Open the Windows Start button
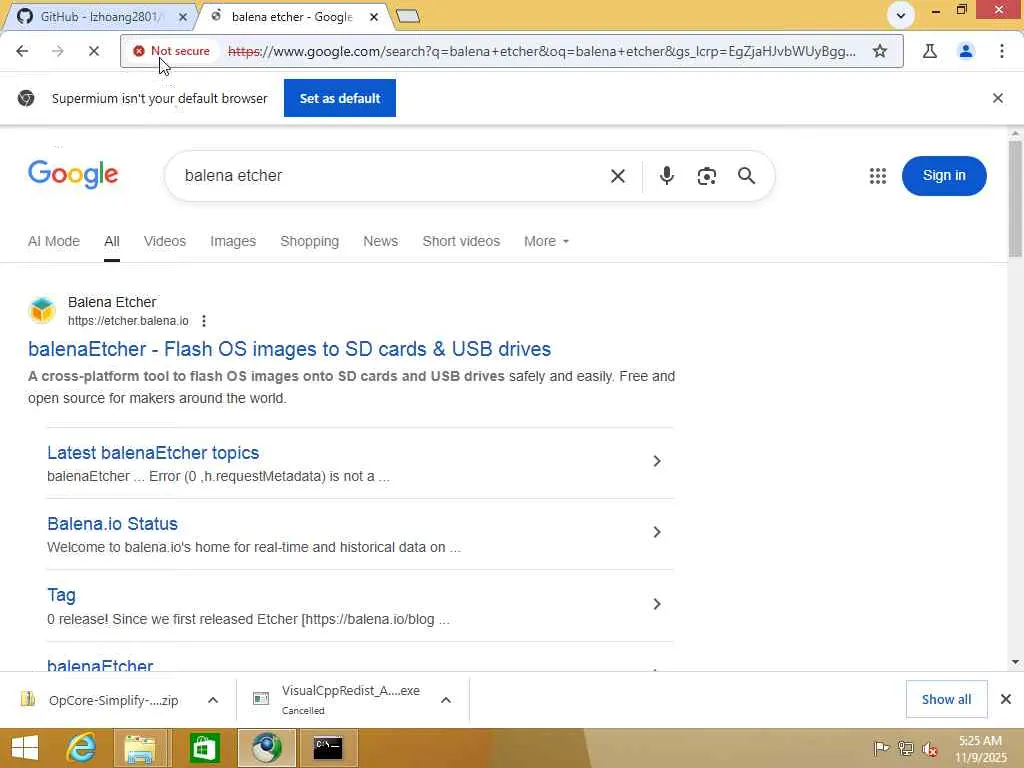This screenshot has width=1024, height=768. pyautogui.click(x=25, y=748)
